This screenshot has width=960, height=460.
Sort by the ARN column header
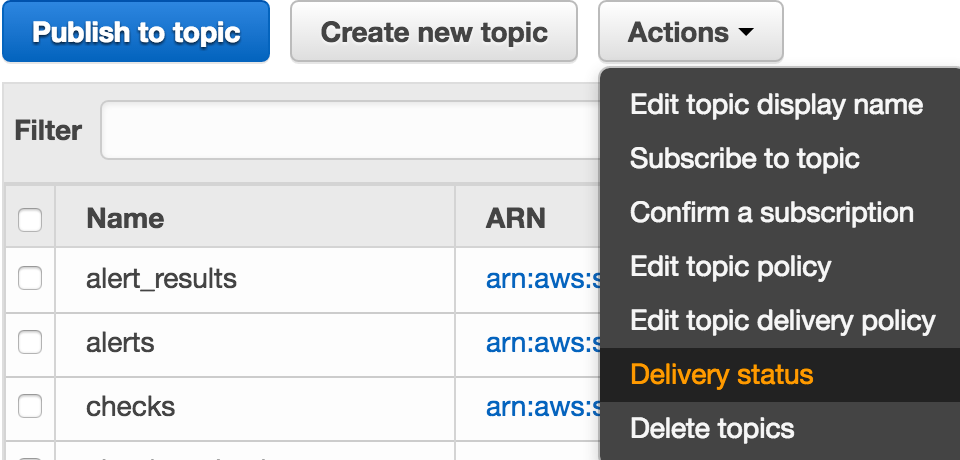coord(516,218)
